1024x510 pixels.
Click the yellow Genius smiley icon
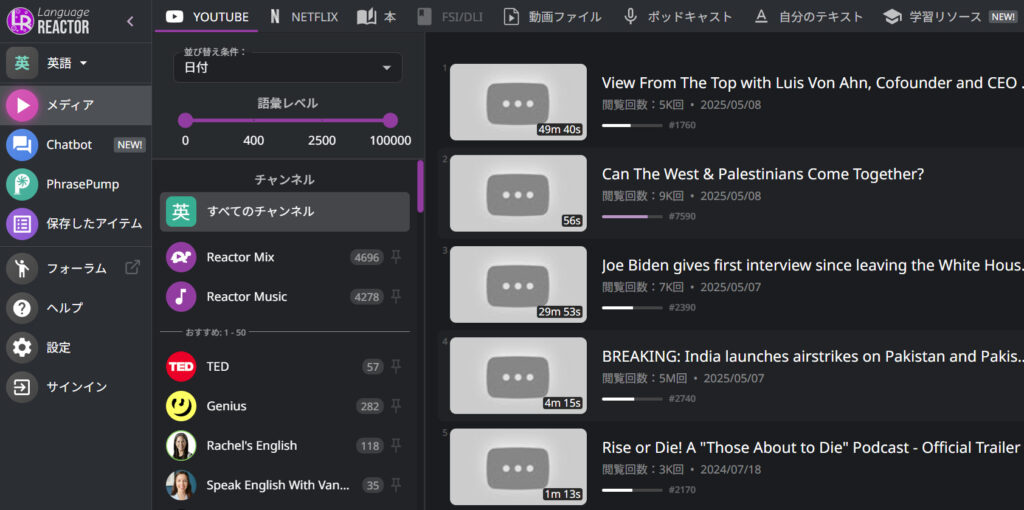click(181, 406)
